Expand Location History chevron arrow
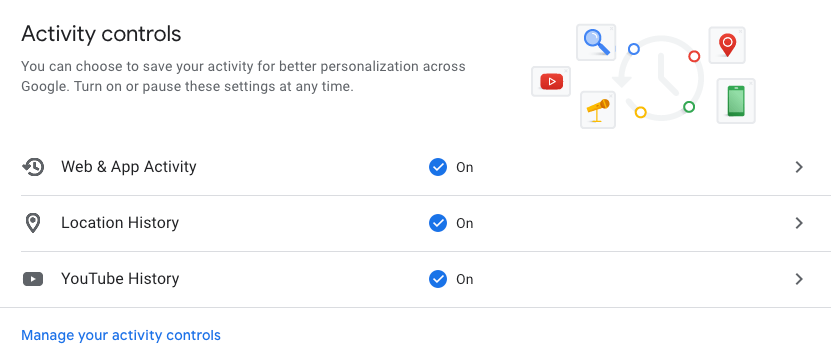Screen dimensions: 831x361 pyautogui.click(x=799, y=223)
